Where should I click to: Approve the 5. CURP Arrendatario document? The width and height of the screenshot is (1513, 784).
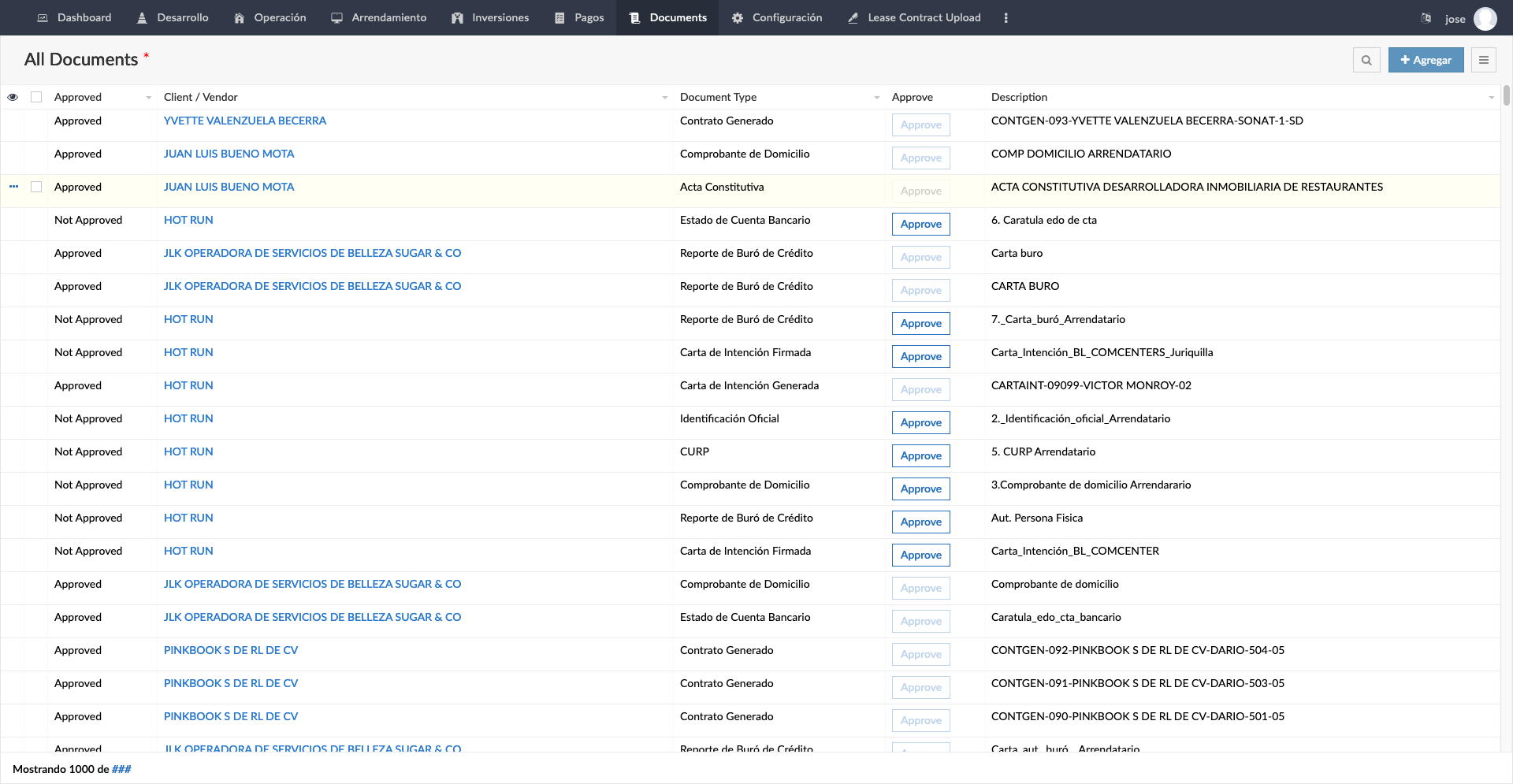pos(920,455)
